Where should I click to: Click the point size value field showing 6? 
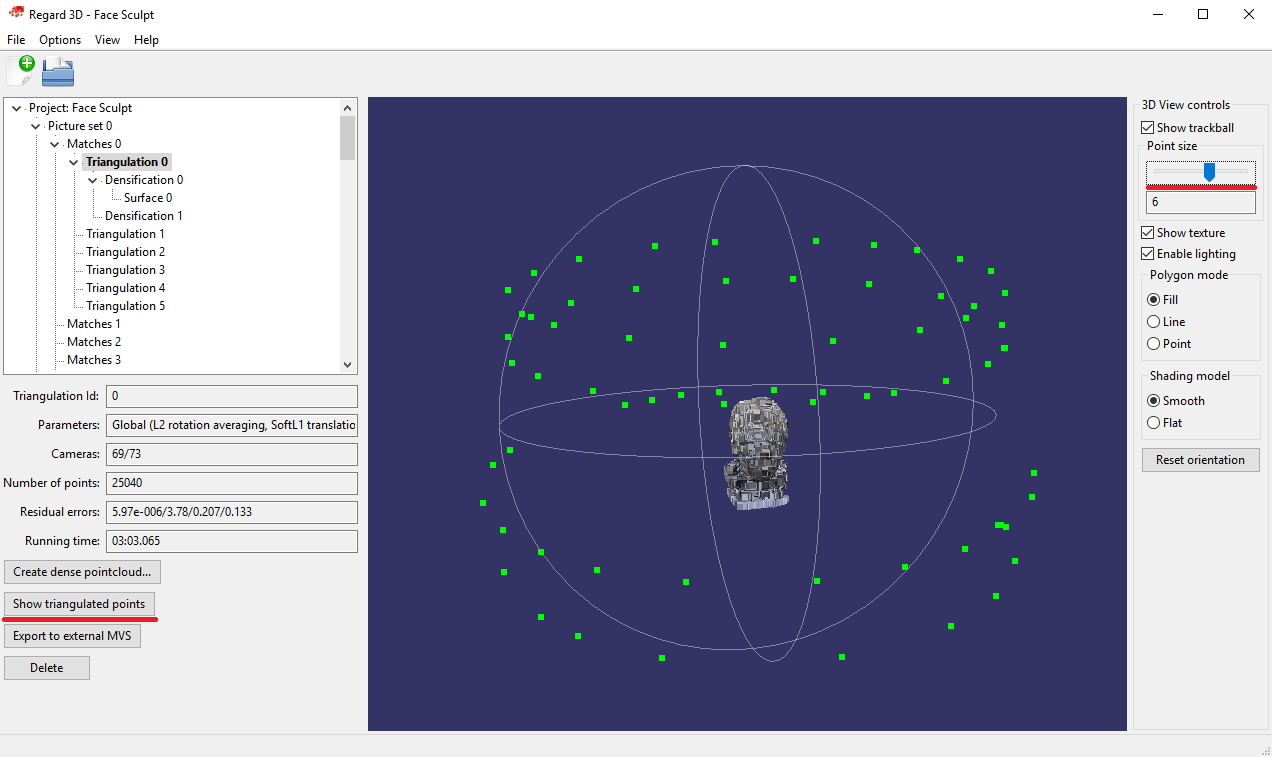[1200, 201]
